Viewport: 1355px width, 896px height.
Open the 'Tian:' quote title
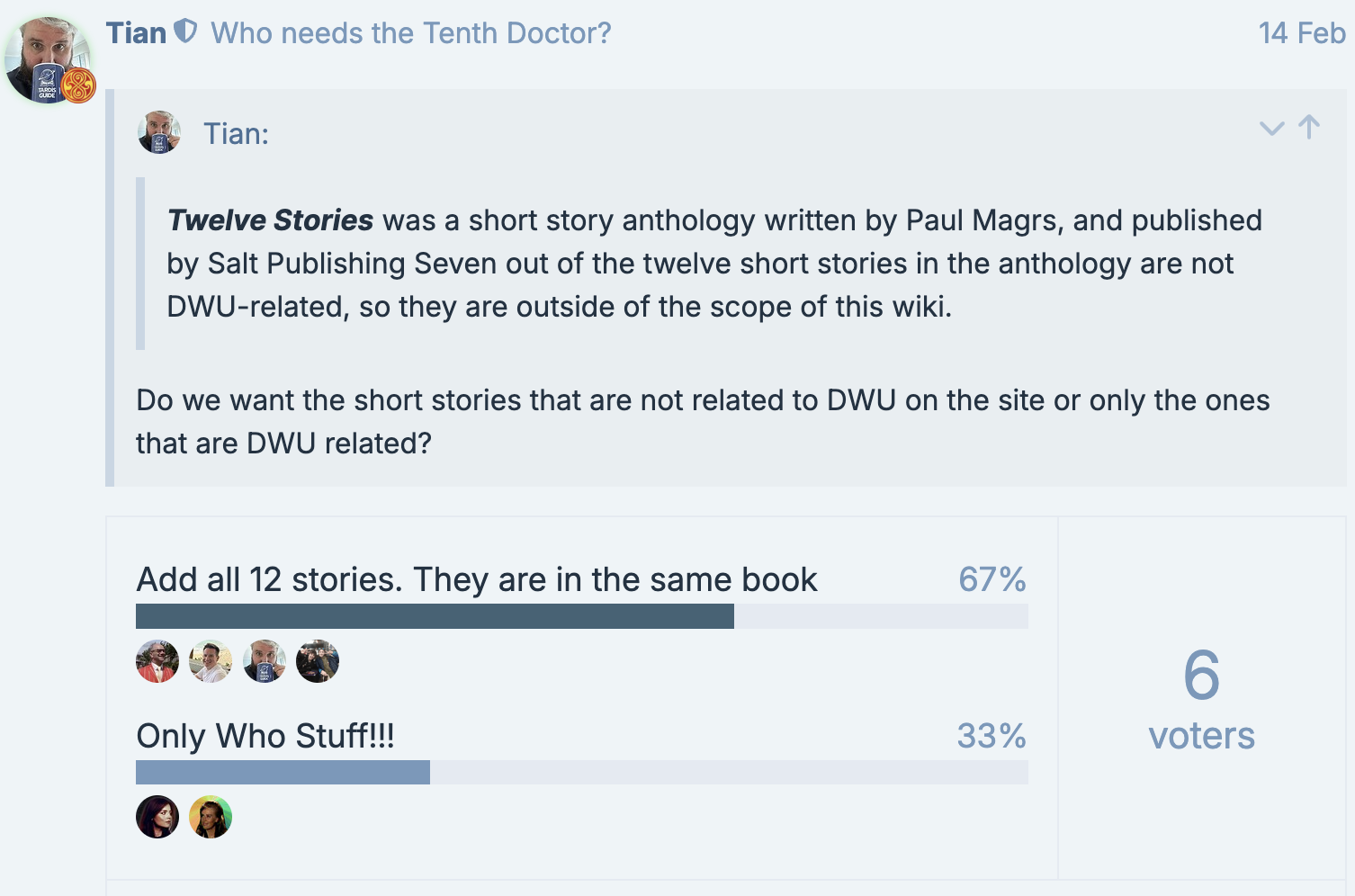236,133
